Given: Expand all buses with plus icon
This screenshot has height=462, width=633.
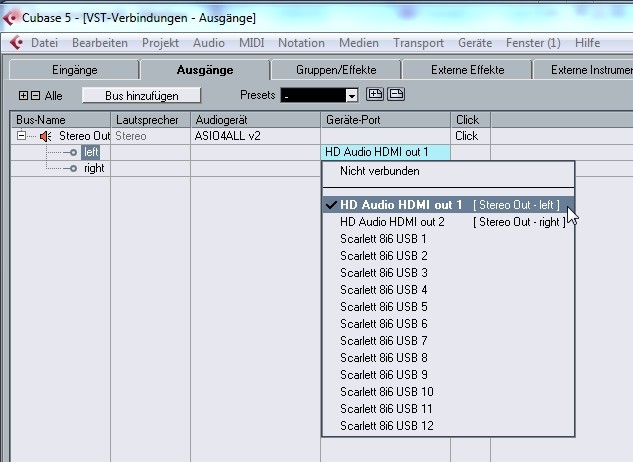Looking at the screenshot, I should 23,96.
